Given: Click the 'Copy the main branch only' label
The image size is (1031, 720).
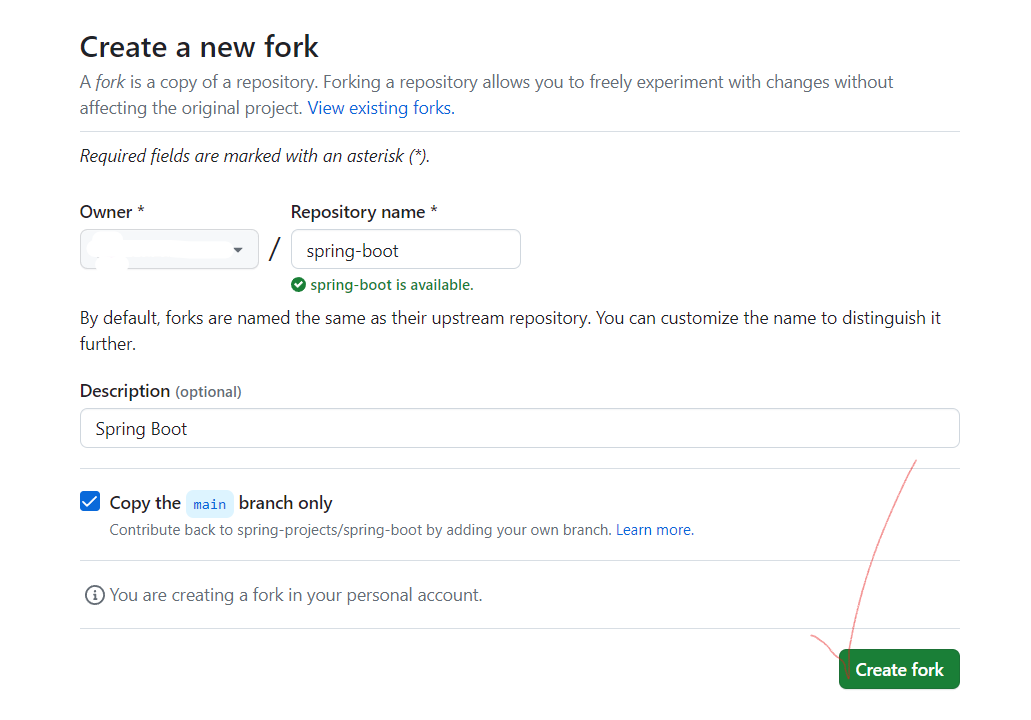Looking at the screenshot, I should pyautogui.click(x=221, y=503).
